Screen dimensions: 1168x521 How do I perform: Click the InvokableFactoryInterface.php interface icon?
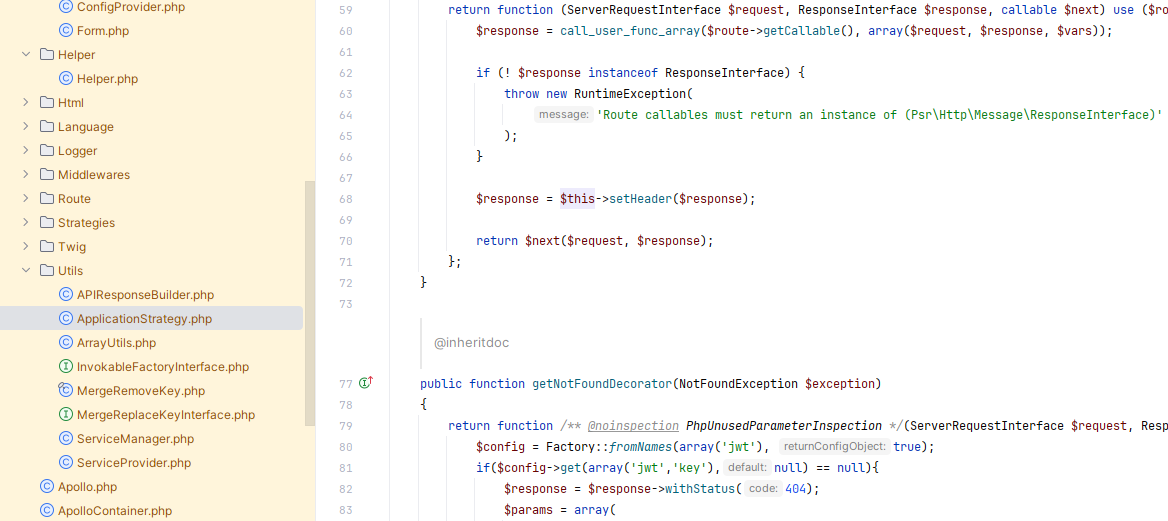tap(66, 367)
